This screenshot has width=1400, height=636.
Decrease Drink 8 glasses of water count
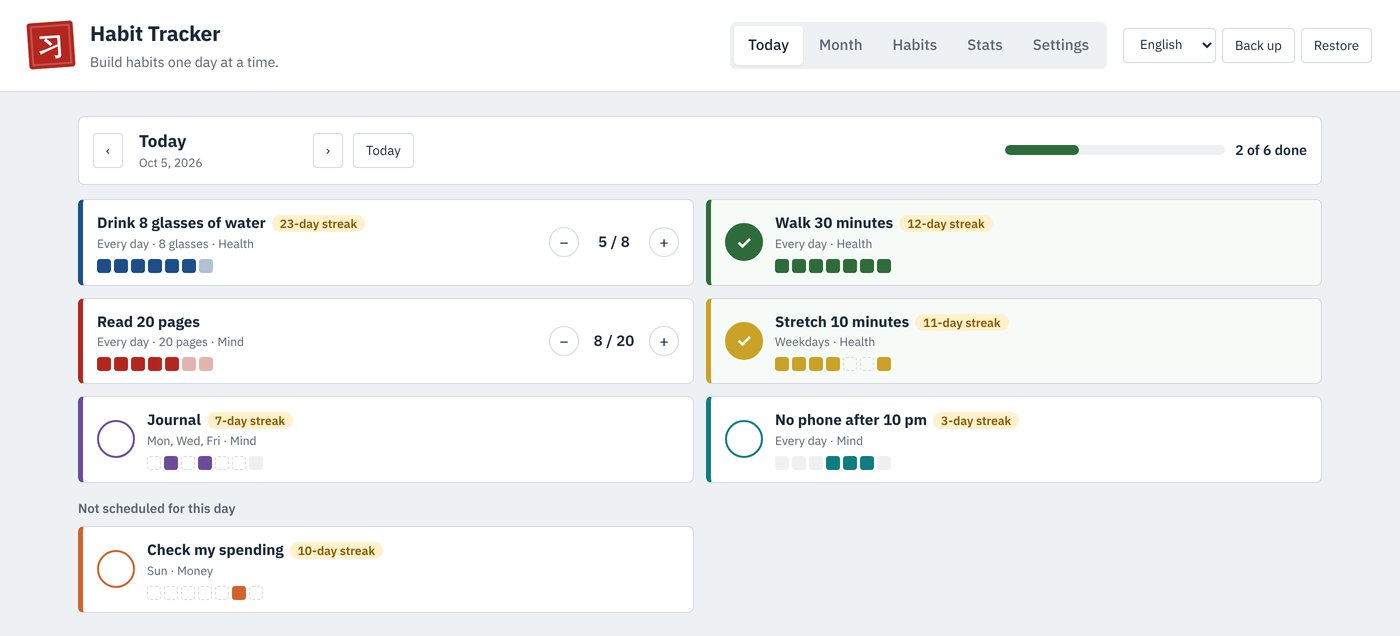pos(564,242)
